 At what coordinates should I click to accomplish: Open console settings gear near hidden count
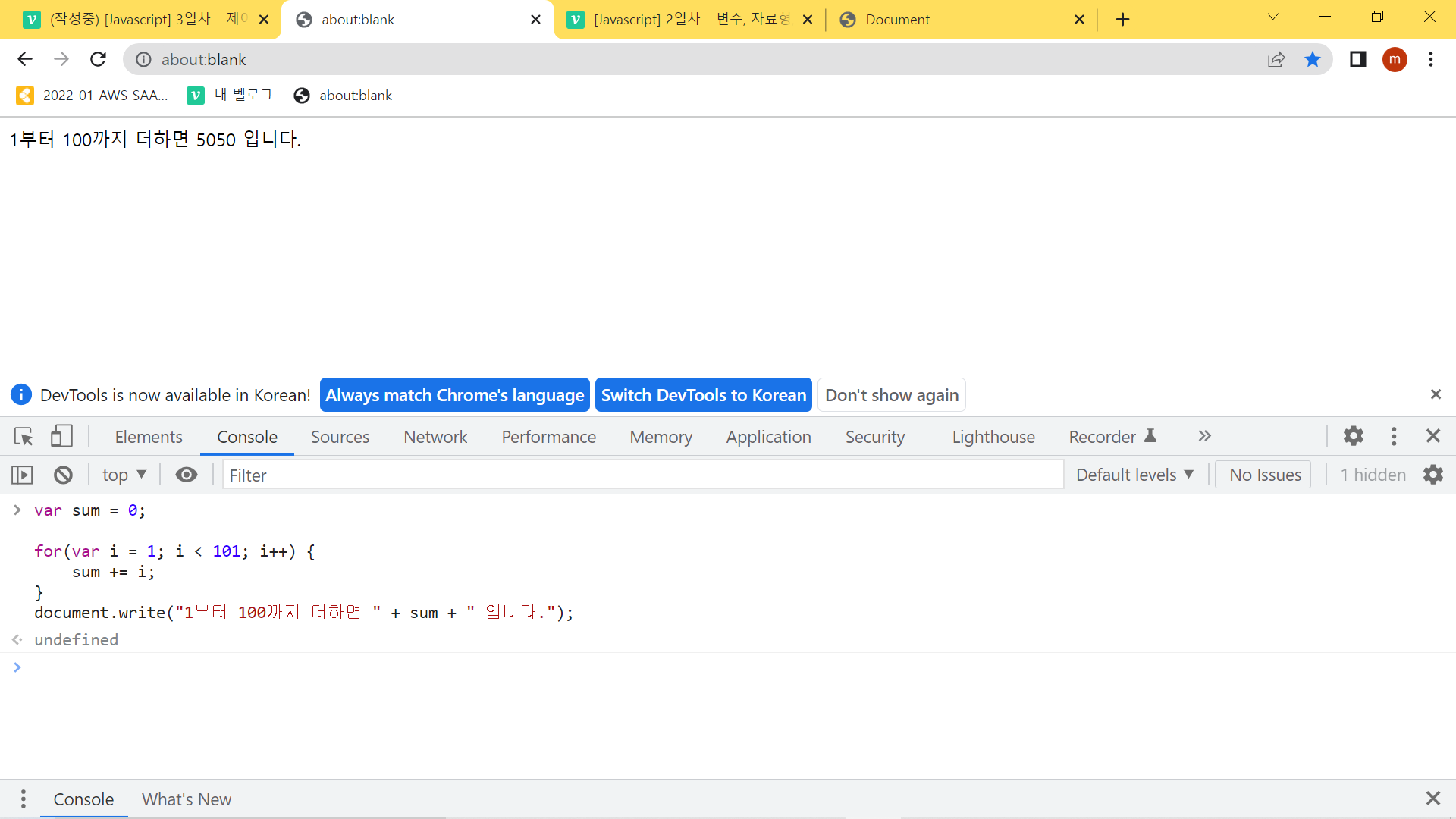pyautogui.click(x=1433, y=475)
